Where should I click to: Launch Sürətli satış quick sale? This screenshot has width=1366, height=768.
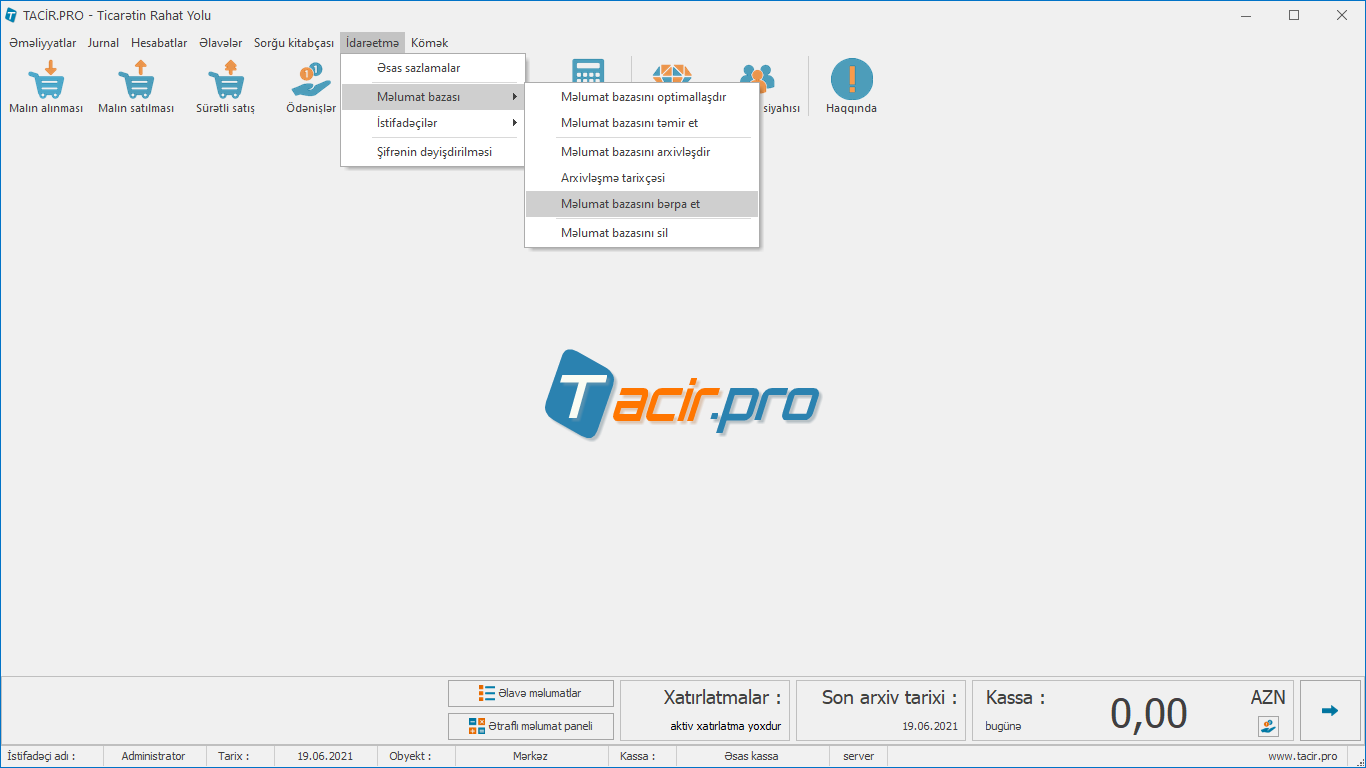[x=226, y=80]
